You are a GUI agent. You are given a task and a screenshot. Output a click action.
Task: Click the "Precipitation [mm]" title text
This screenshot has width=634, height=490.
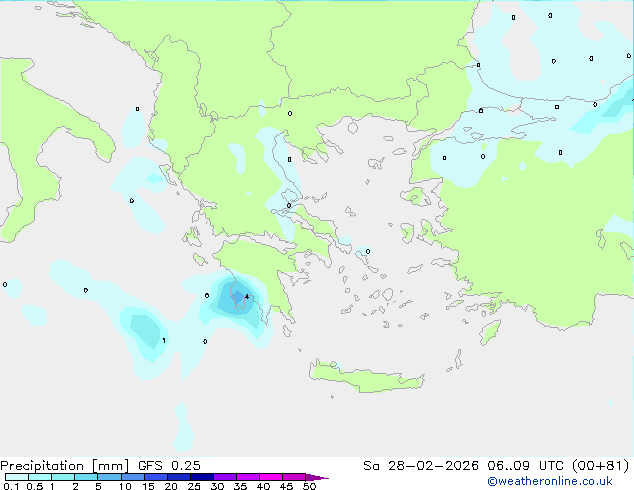point(64,466)
